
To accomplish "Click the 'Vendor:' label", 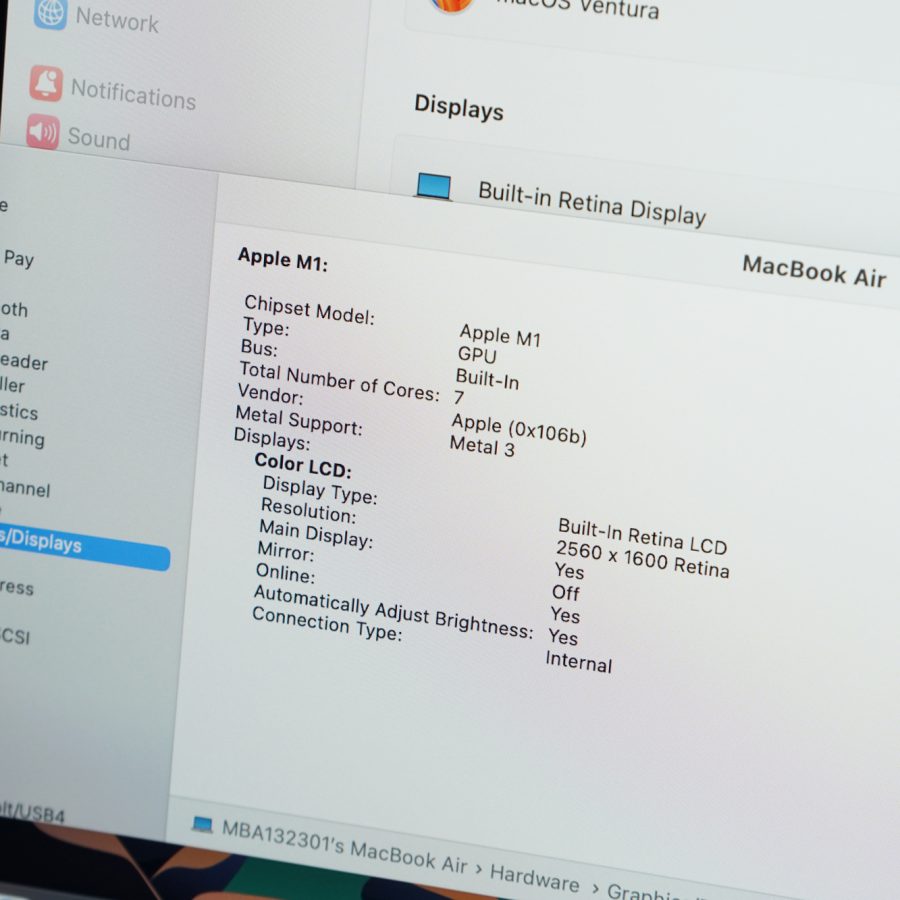I will click(270, 394).
